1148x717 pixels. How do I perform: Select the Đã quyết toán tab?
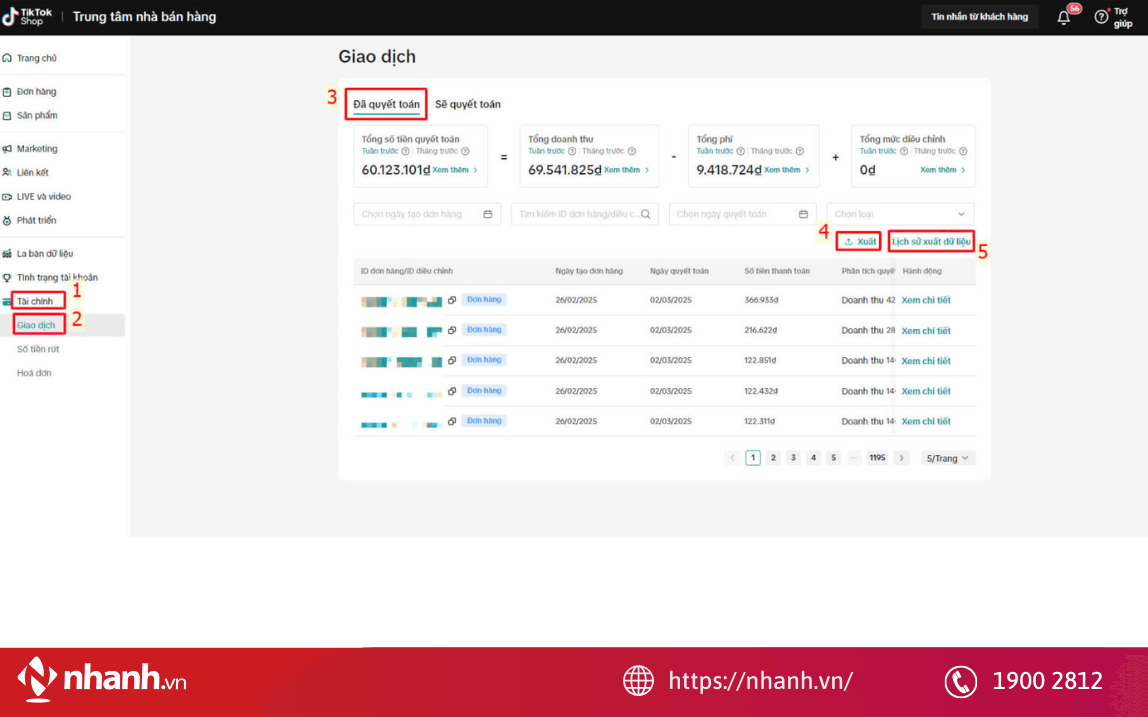pos(386,104)
